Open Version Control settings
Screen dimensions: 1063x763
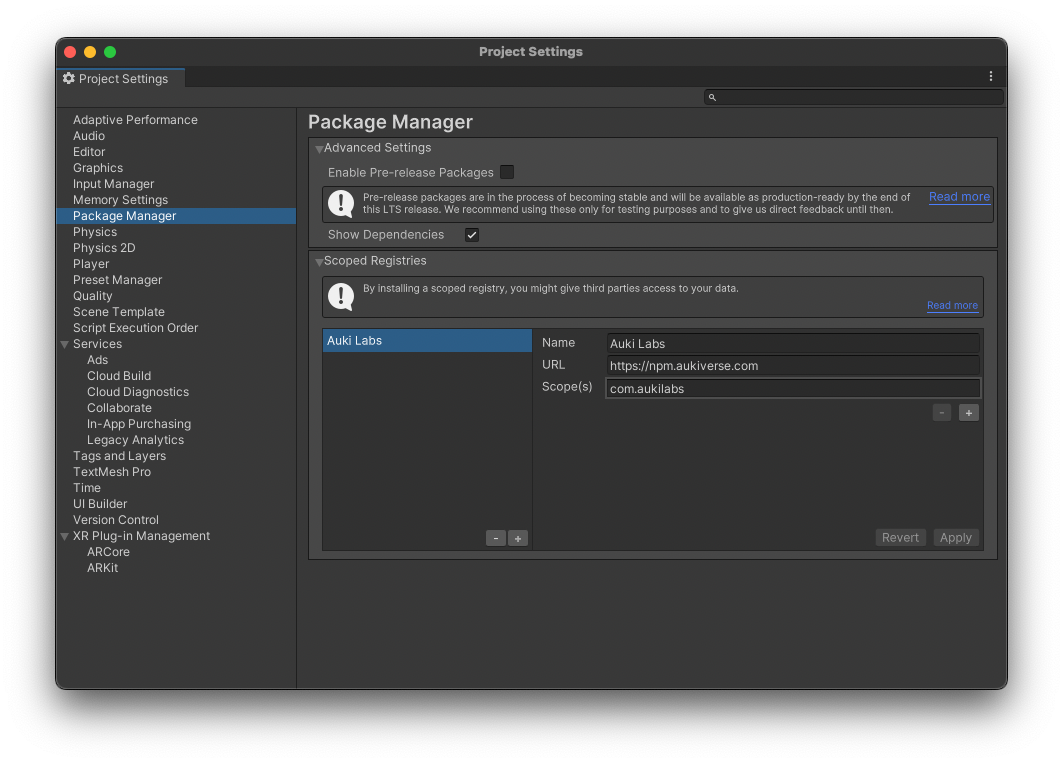[116, 520]
